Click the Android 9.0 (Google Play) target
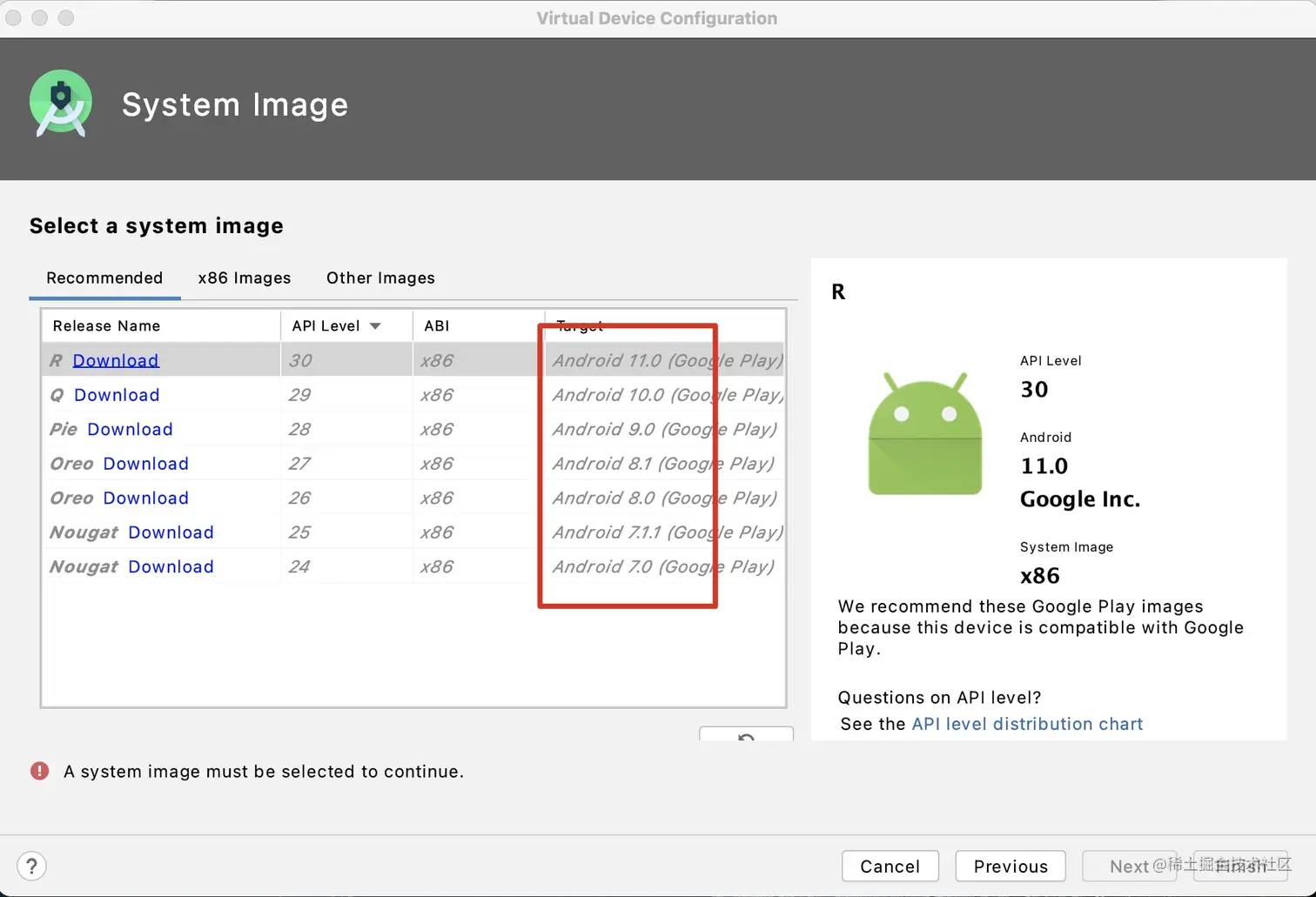The height and width of the screenshot is (897, 1316). [665, 429]
